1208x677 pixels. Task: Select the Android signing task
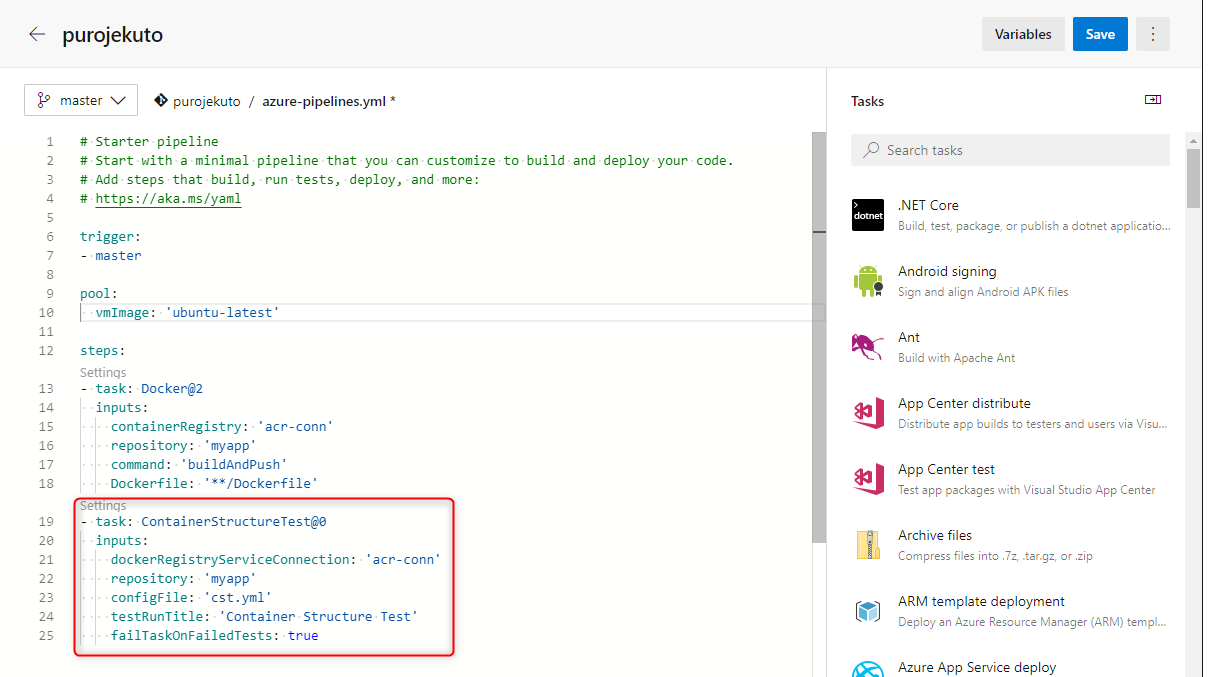pos(1010,281)
